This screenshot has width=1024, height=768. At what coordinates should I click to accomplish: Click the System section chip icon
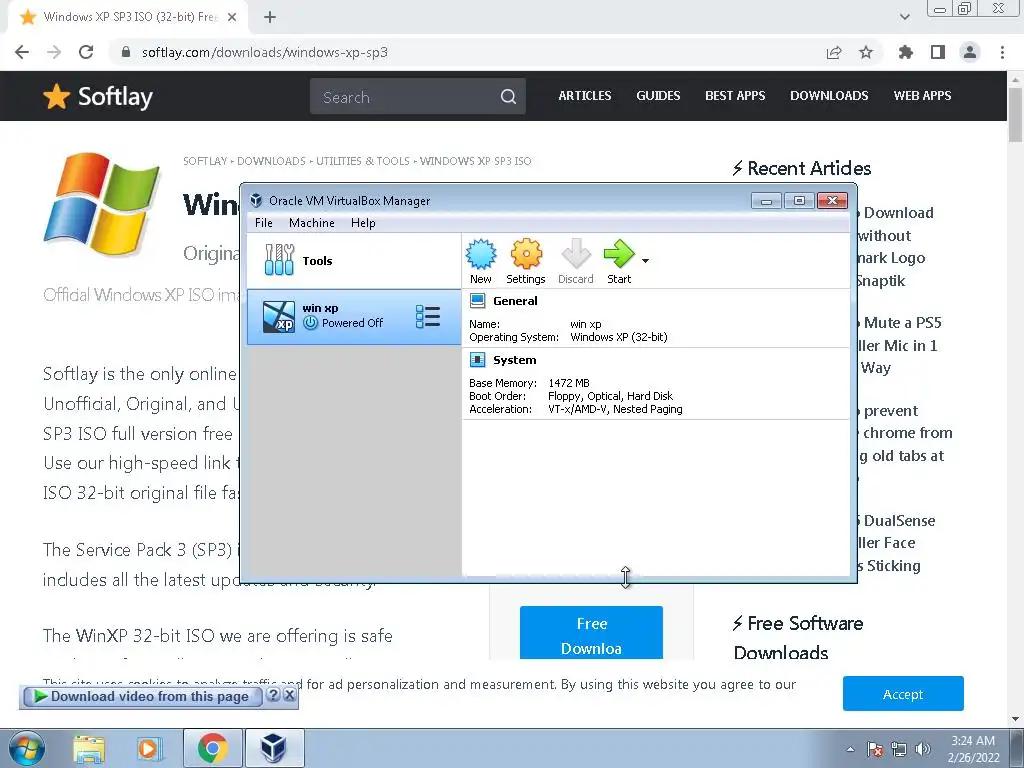click(x=477, y=360)
